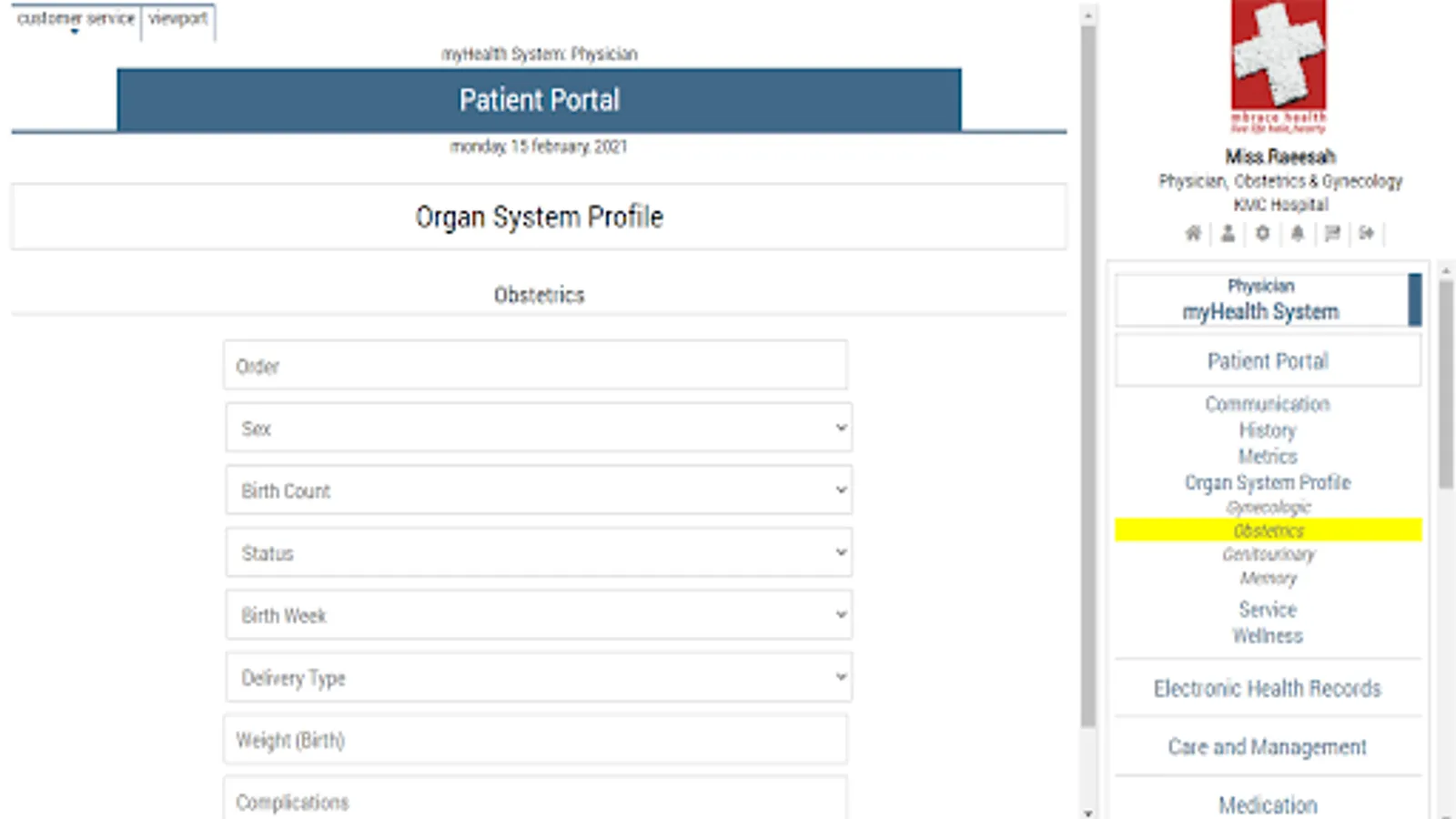1456x819 pixels.
Task: Switch to the viewport tab
Action: [x=178, y=19]
